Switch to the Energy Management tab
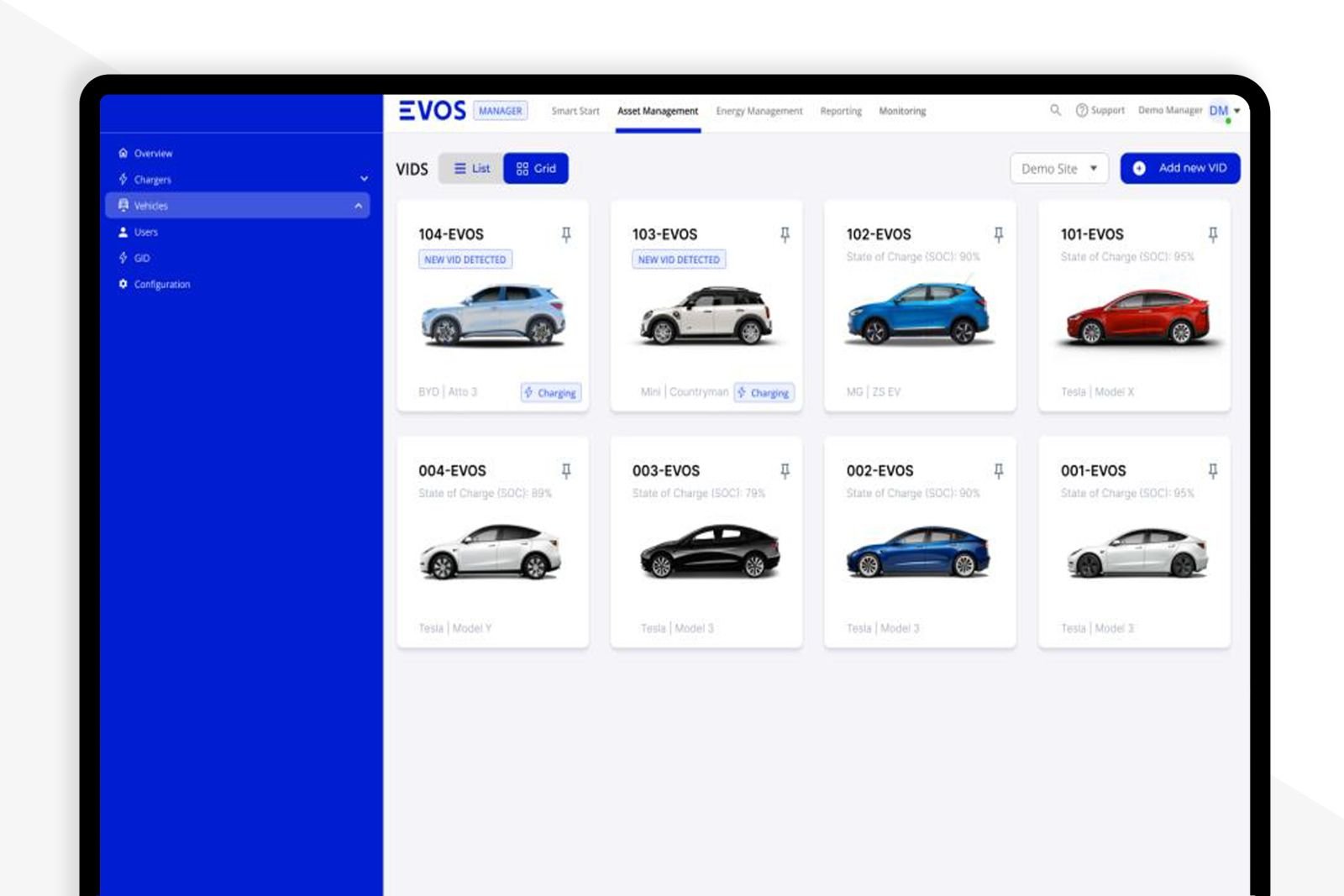 759,110
